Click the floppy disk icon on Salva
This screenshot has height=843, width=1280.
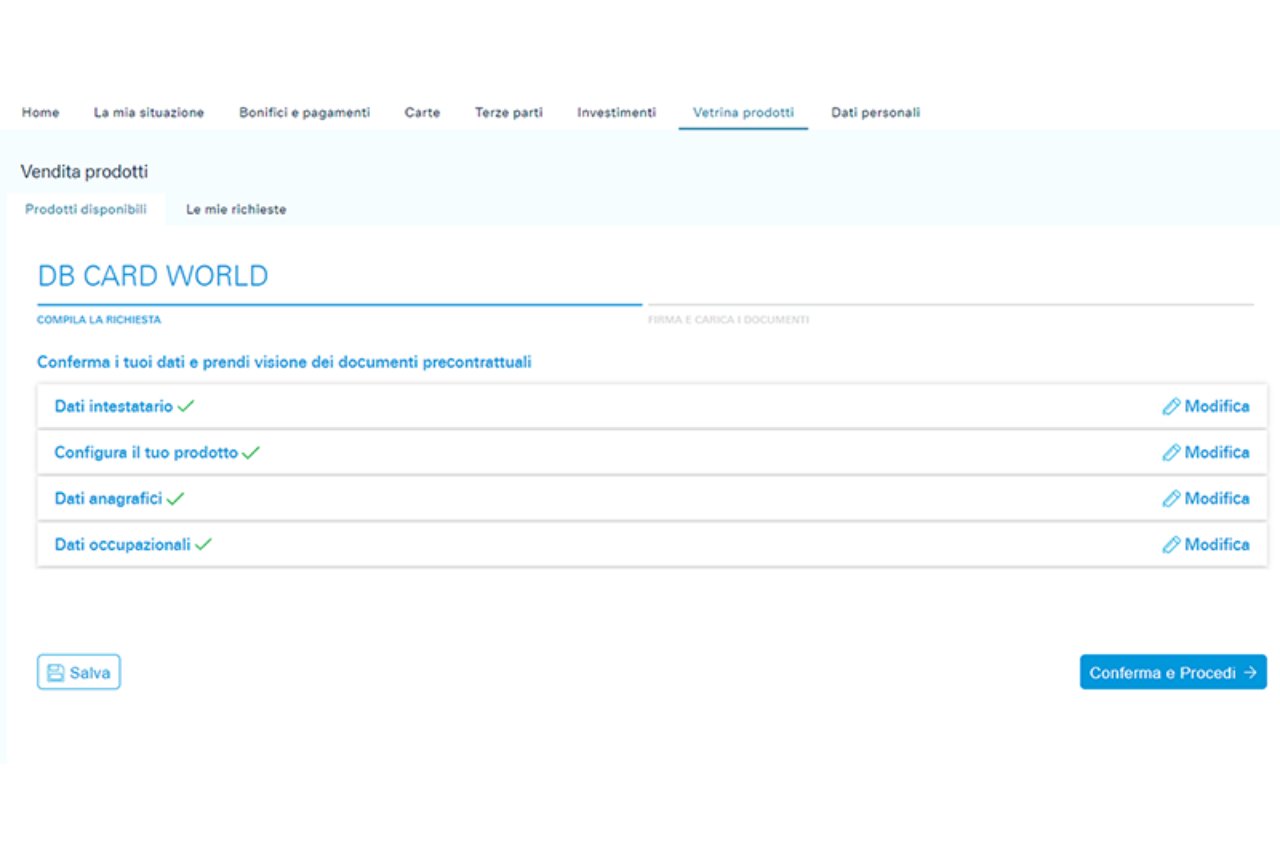tap(56, 673)
